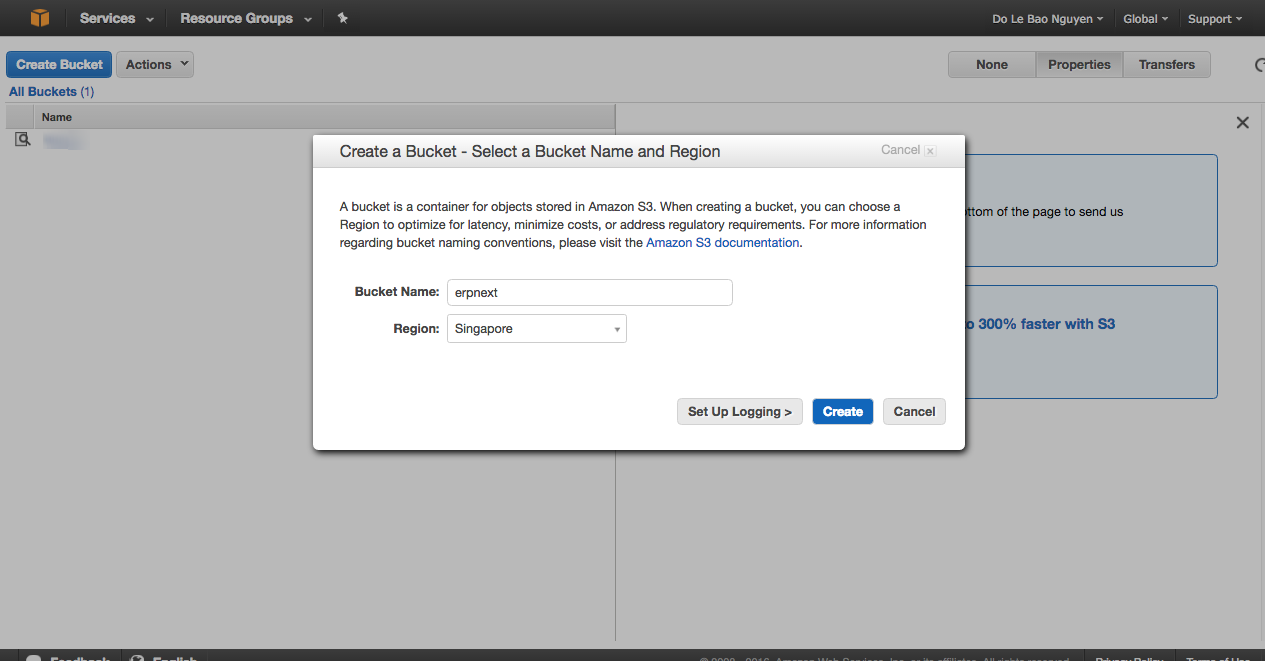1265x661 pixels.
Task: Expand the Resource Groups menu
Action: click(x=245, y=18)
